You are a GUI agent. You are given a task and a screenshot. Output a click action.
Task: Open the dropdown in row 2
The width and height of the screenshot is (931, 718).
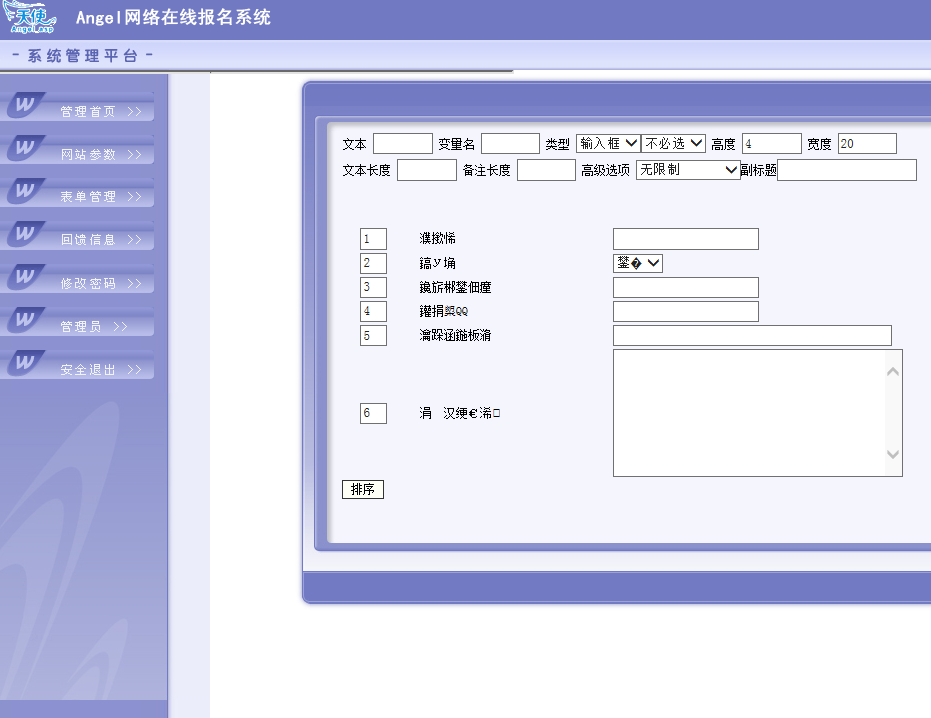coord(638,263)
